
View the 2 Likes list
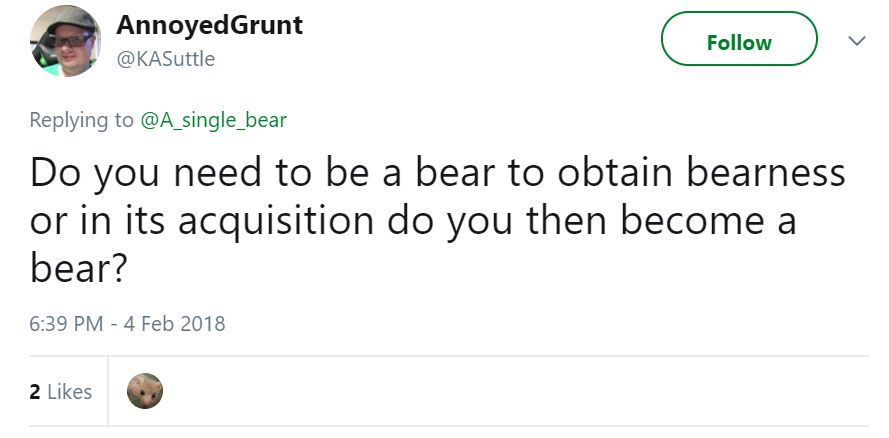click(61, 392)
